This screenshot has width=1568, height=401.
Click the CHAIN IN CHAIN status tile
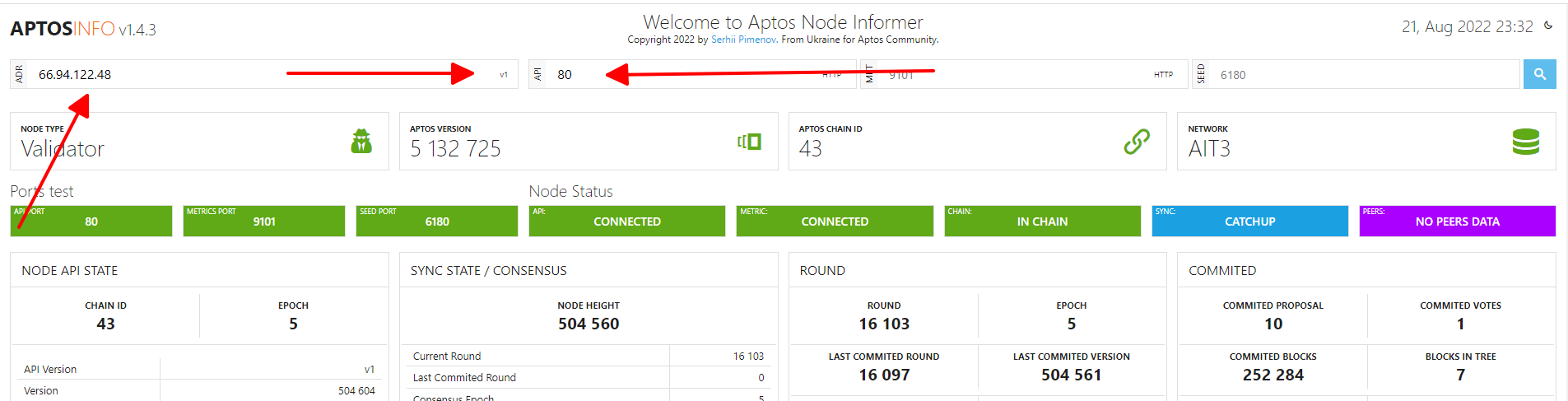pos(1042,221)
